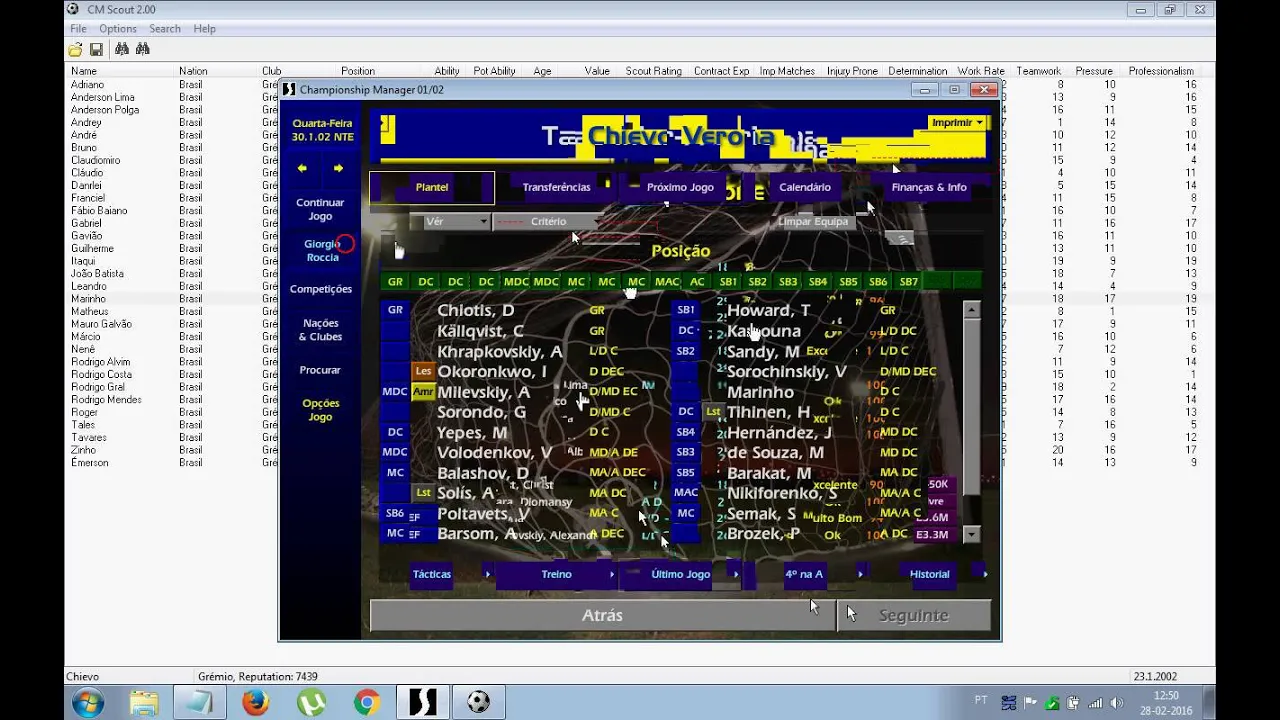
Task: Open the Windows Start menu
Action: tap(88, 702)
